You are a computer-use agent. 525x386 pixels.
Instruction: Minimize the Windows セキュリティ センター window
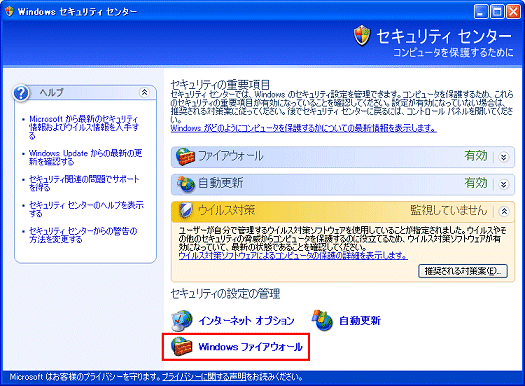tap(481, 12)
